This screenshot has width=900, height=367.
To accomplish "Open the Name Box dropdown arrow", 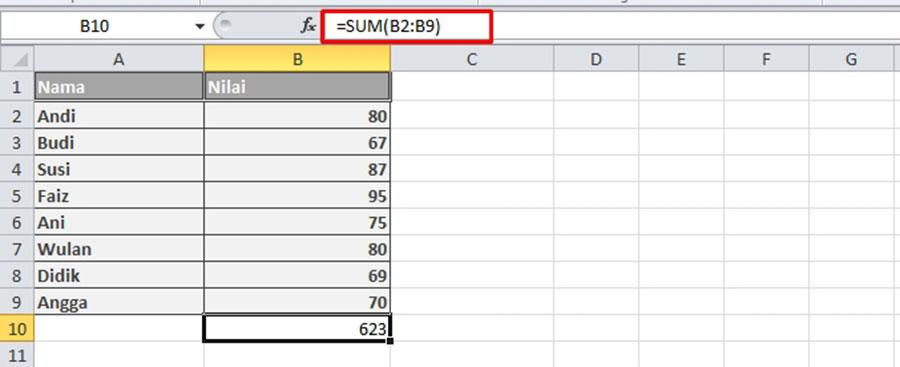I will 200,26.
